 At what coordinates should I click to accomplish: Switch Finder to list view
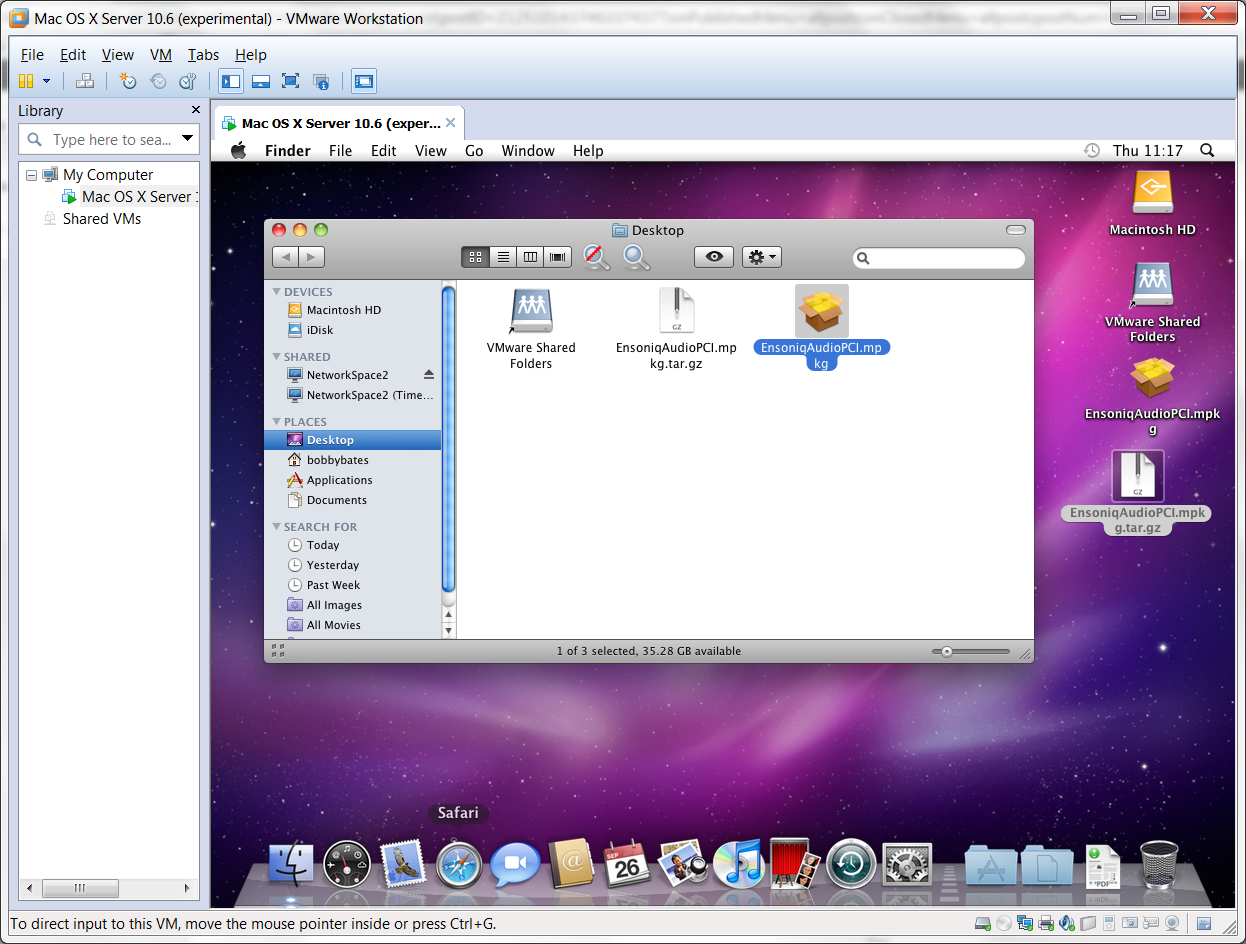coord(503,257)
